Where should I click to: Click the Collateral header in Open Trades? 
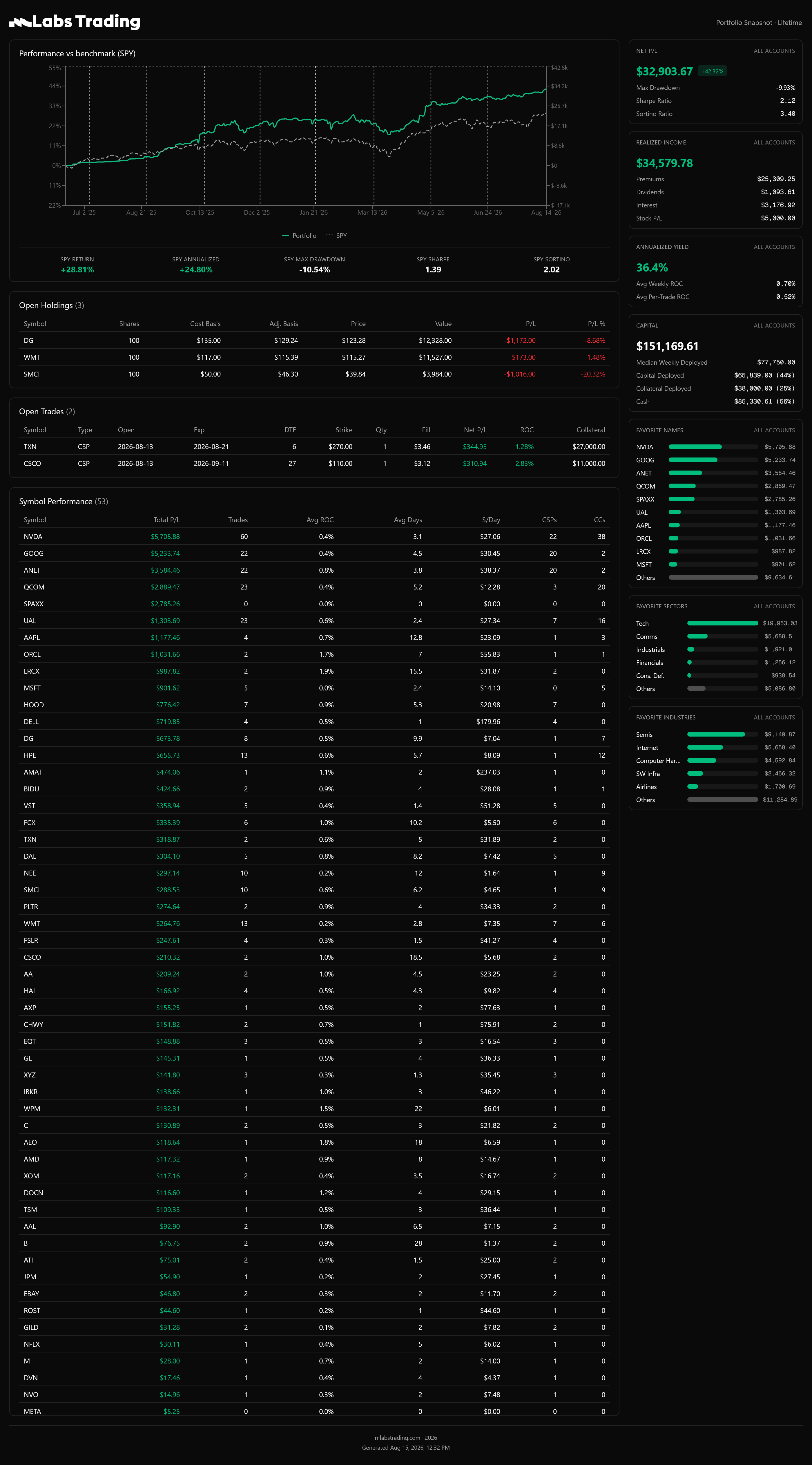[591, 430]
